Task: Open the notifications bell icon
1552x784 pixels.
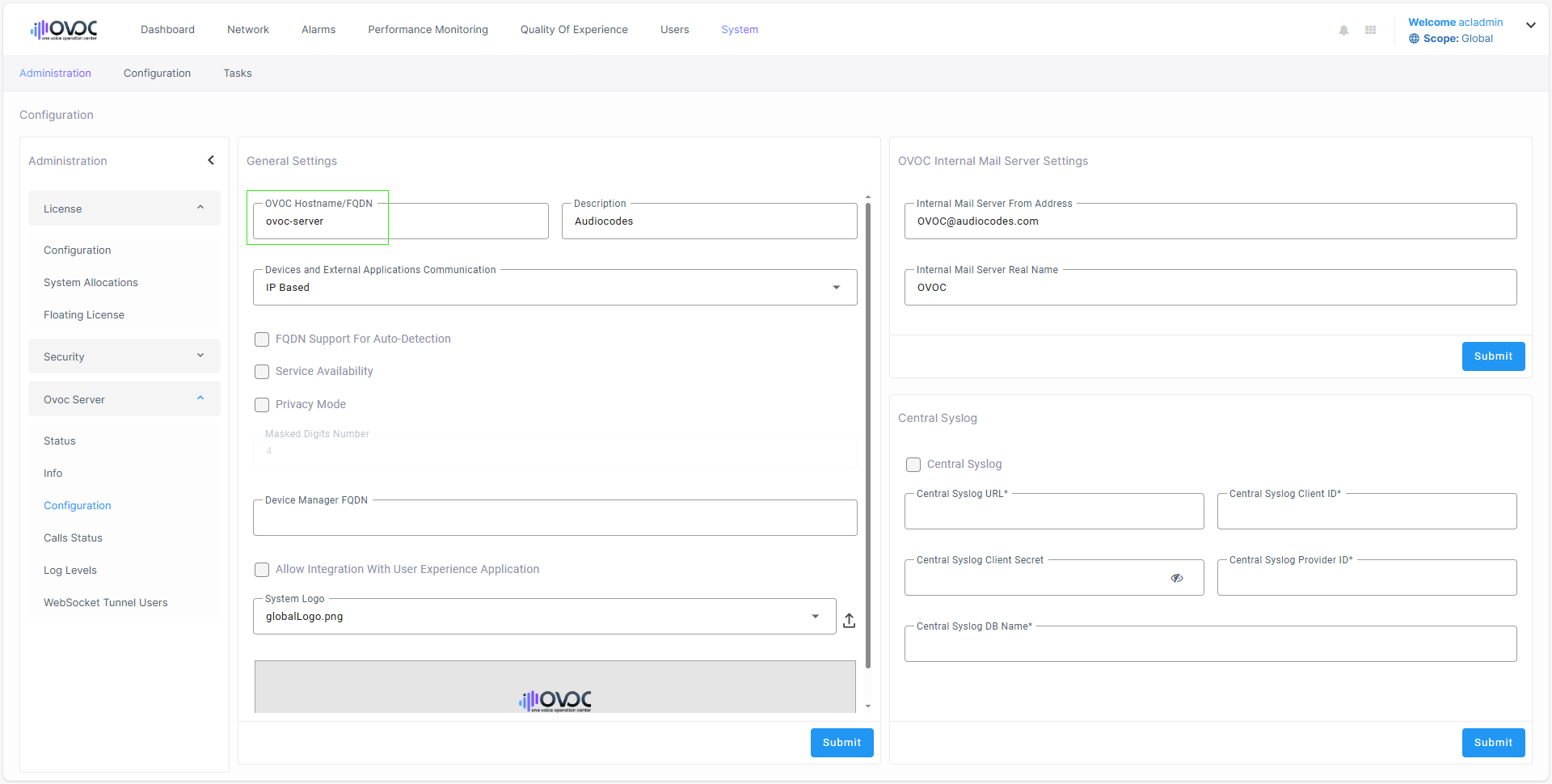Action: click(x=1343, y=30)
